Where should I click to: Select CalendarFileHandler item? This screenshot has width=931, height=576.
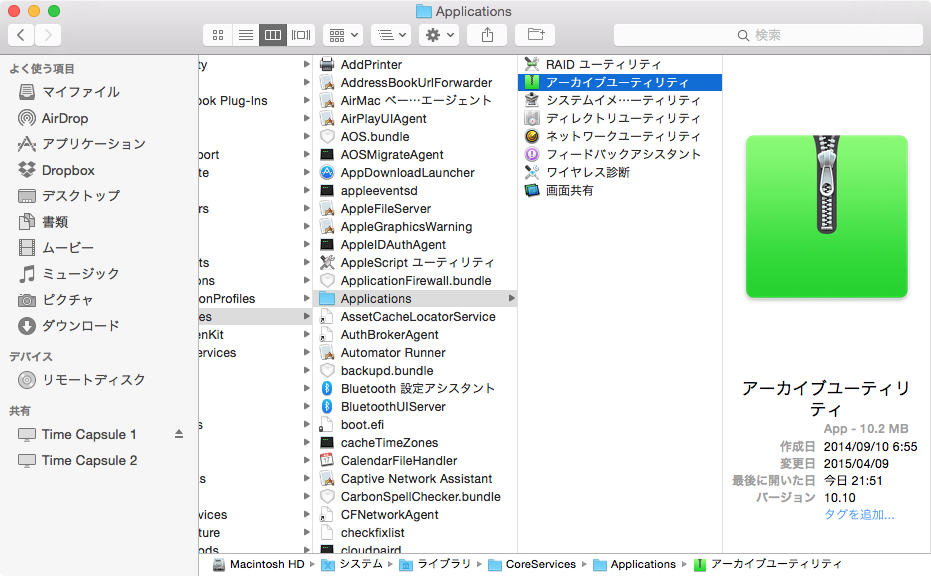pos(415,461)
